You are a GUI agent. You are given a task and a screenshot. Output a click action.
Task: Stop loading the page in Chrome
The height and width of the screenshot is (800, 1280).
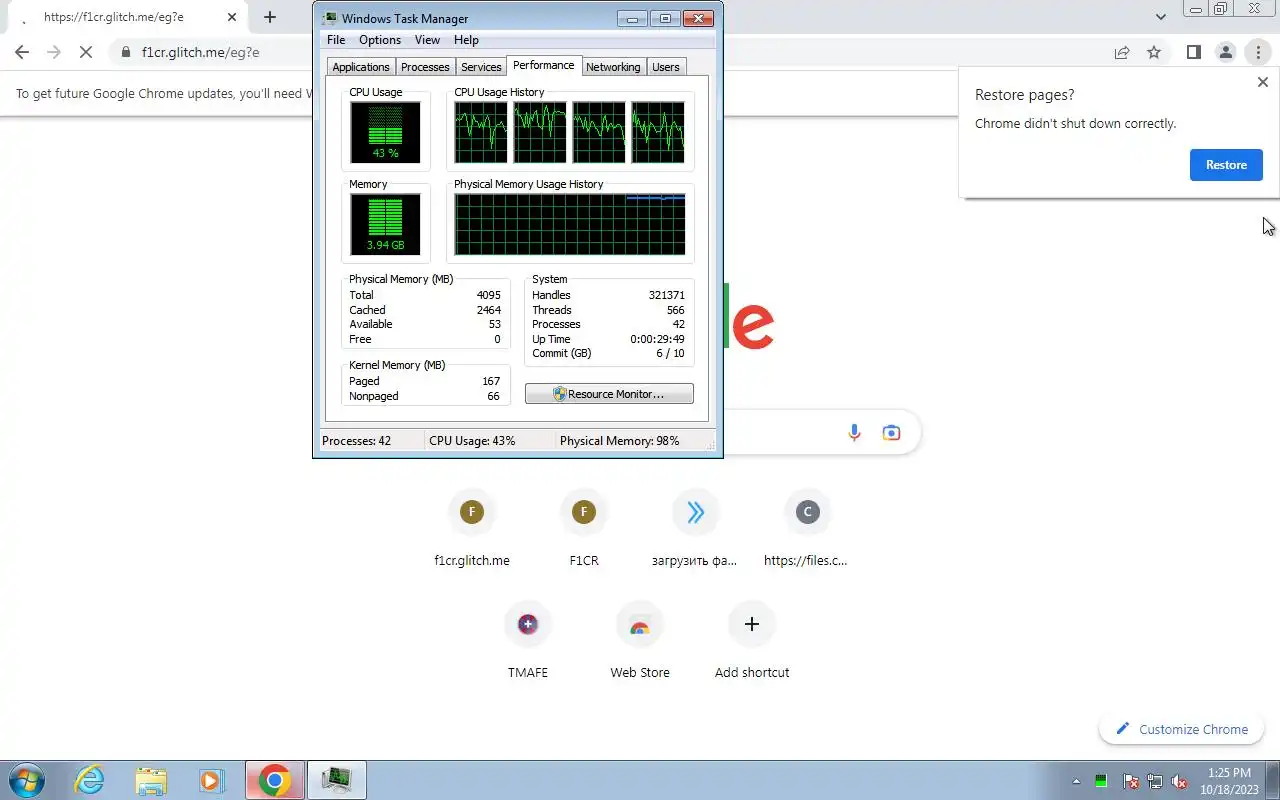[87, 52]
